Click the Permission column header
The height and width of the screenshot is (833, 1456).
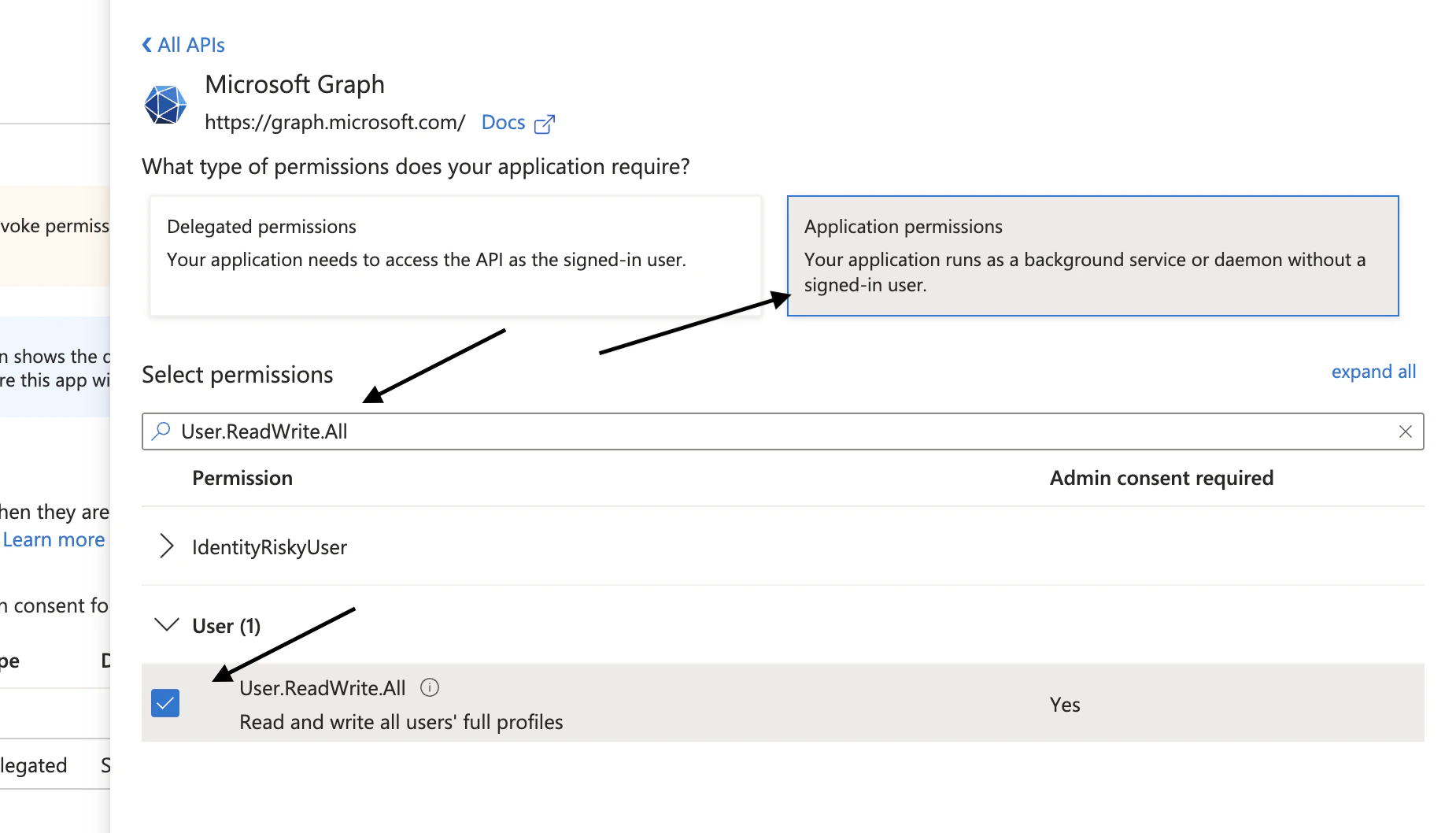[x=242, y=478]
